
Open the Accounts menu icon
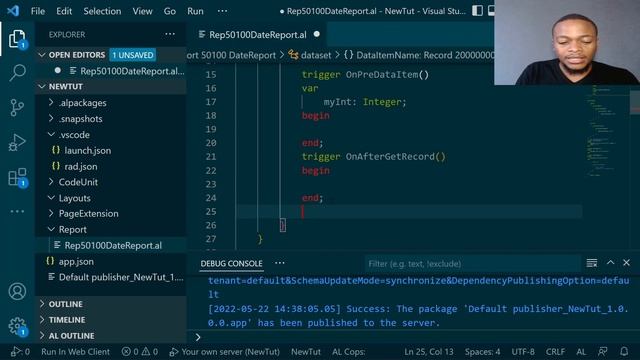pos(17,291)
